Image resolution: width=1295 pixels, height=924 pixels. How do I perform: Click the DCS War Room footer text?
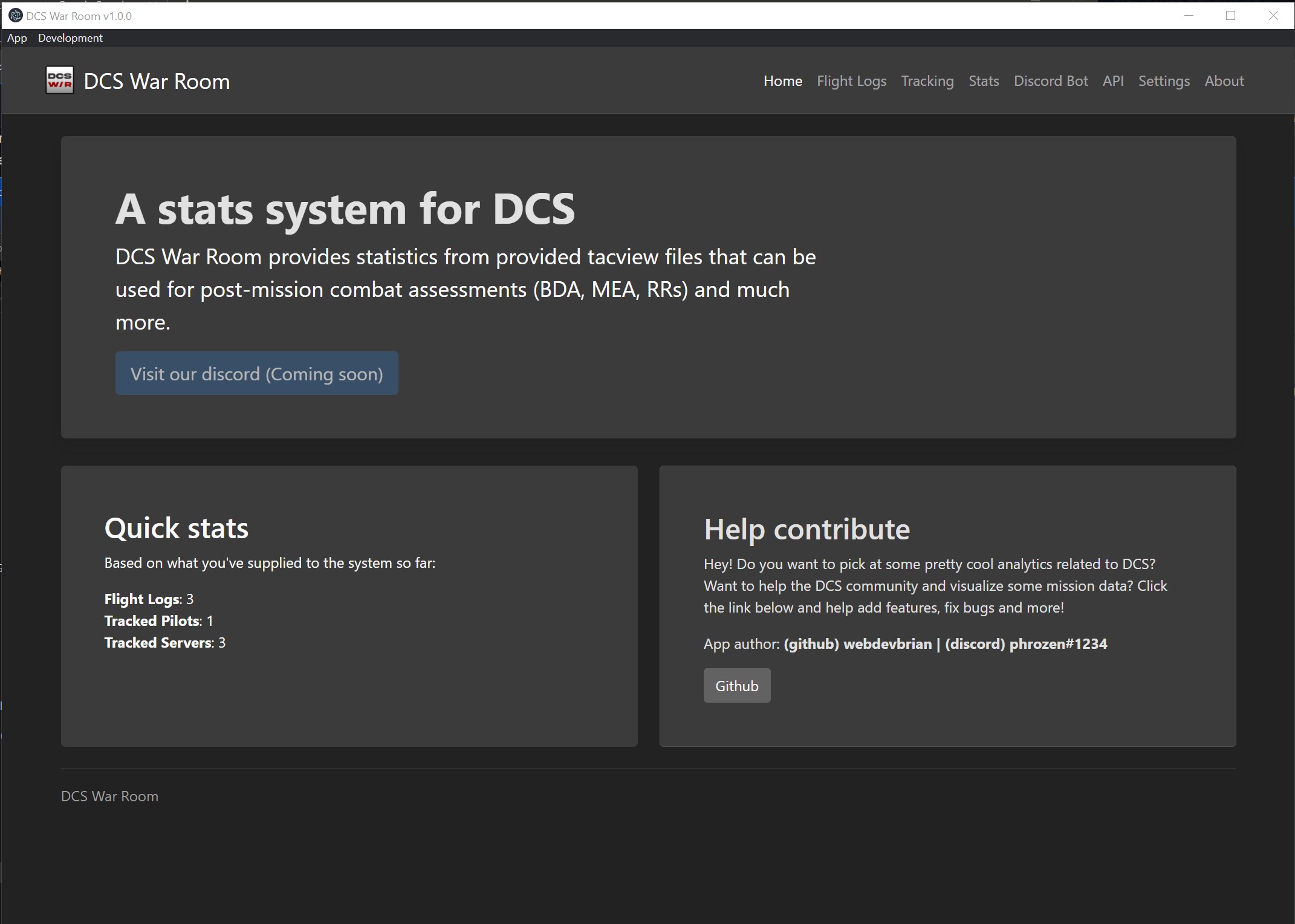pos(109,796)
